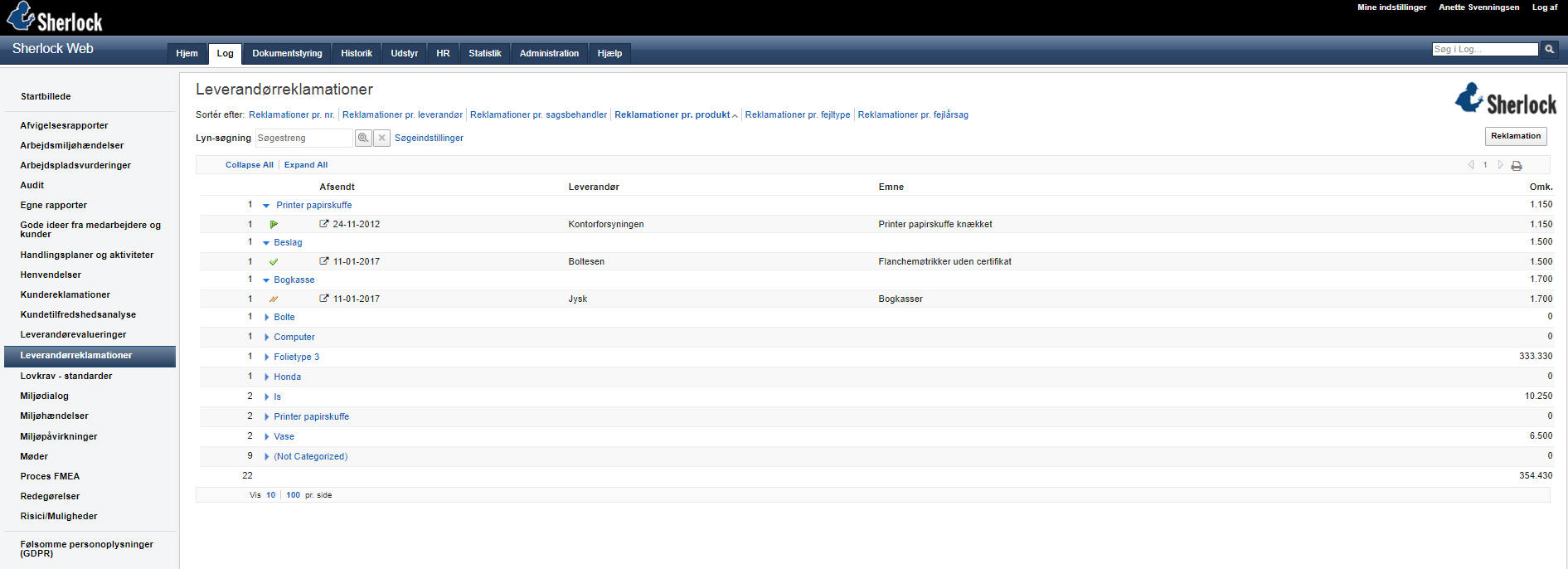Switch to the HR tab
Screen dimensions: 1568x569
coord(443,53)
